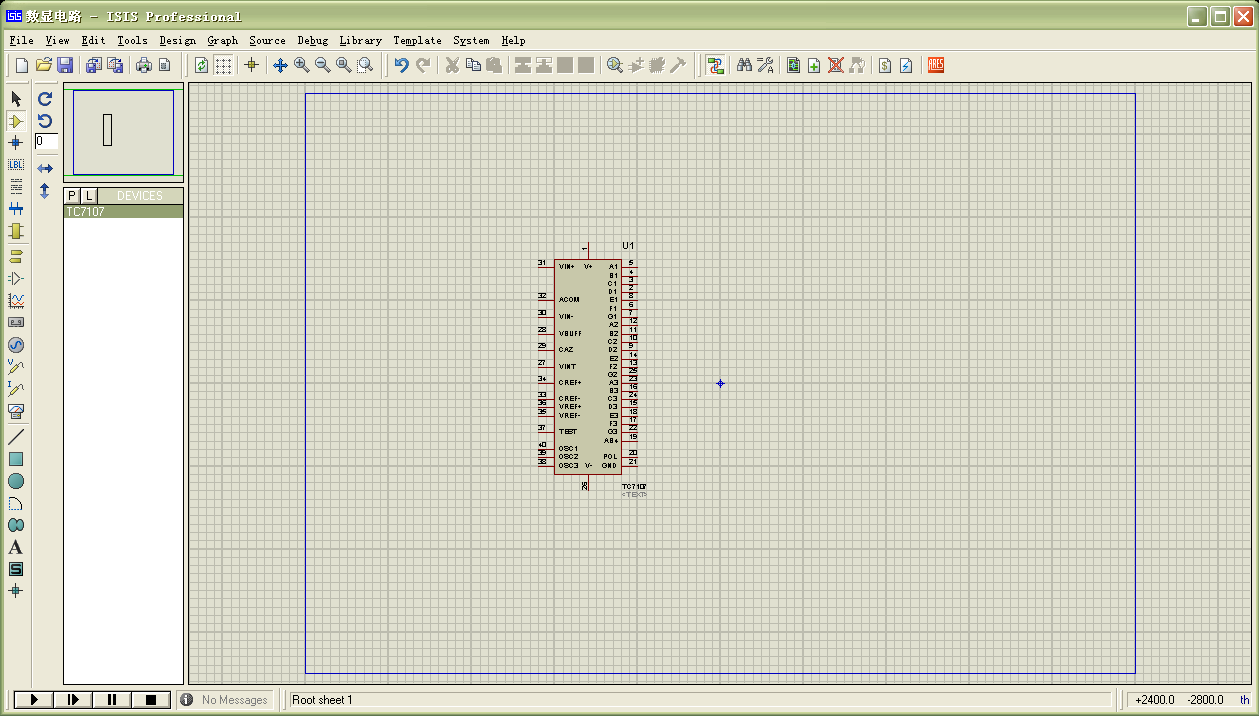Click the rotate clockwise icon
The width and height of the screenshot is (1259, 716).
coord(45,99)
